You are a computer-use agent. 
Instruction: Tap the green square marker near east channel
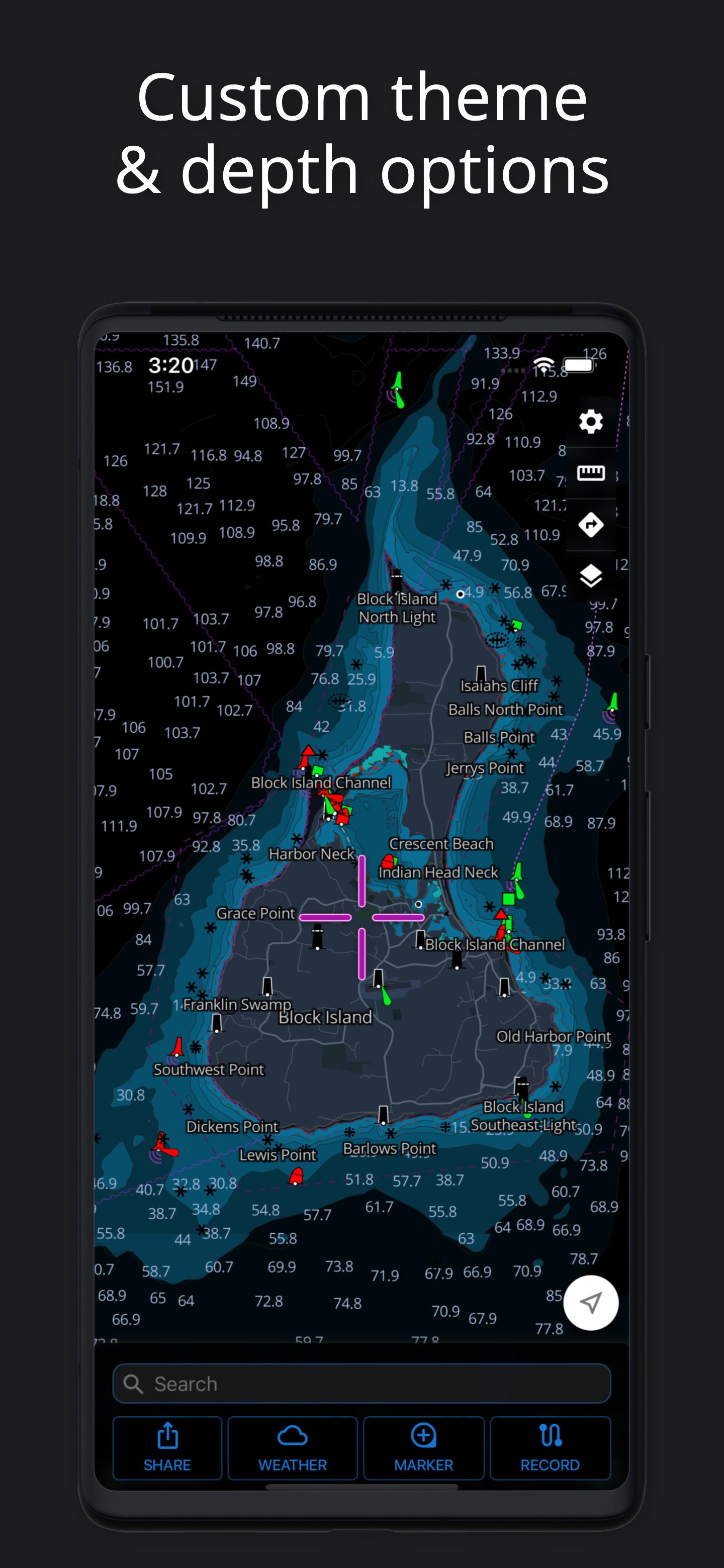(x=508, y=899)
